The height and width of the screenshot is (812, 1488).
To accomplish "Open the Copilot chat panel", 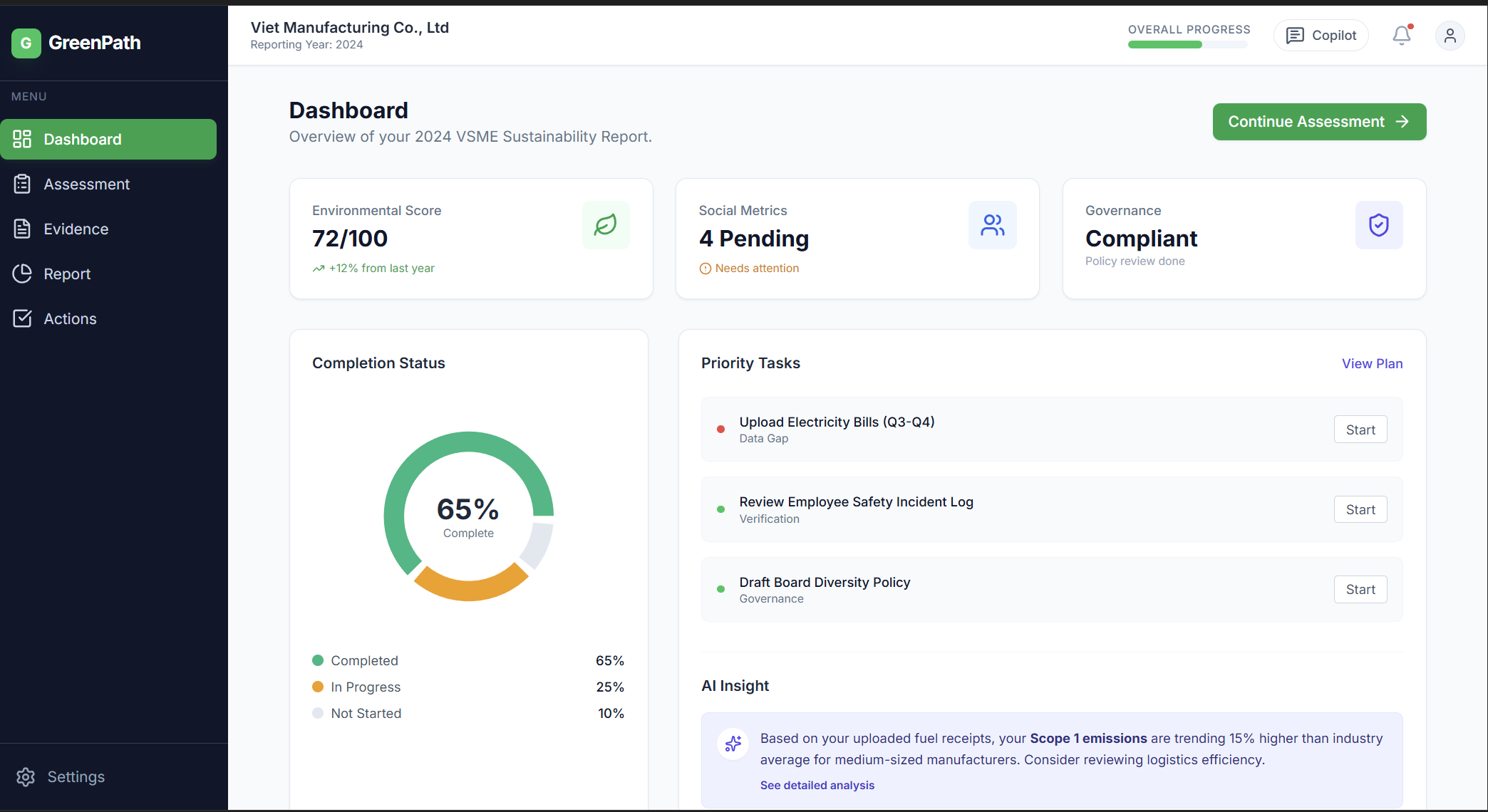I will [x=1321, y=36].
